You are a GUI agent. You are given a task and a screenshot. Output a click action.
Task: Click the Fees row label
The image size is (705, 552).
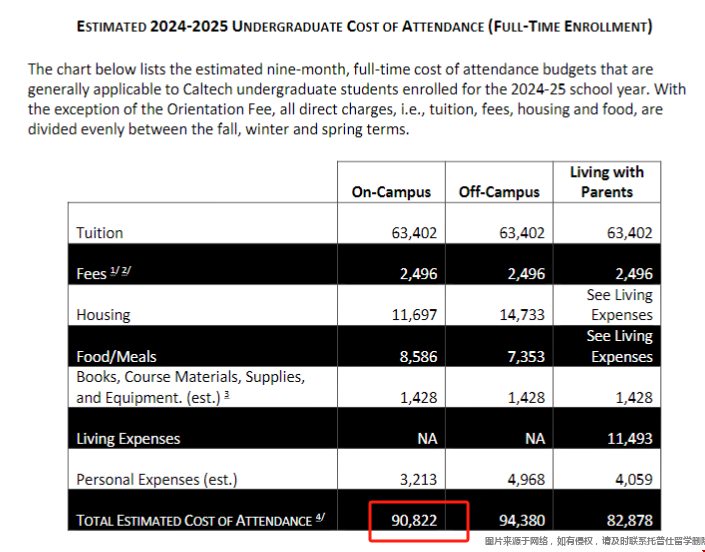tap(103, 273)
